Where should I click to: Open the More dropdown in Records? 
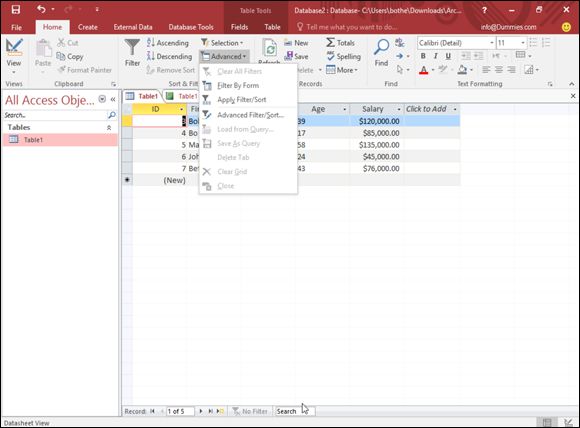(x=342, y=70)
